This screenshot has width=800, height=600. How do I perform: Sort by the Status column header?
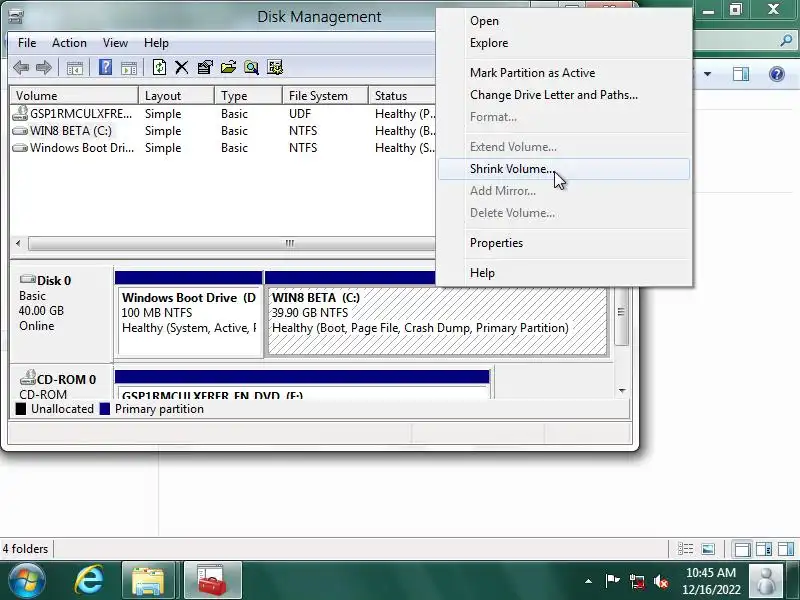coord(402,95)
